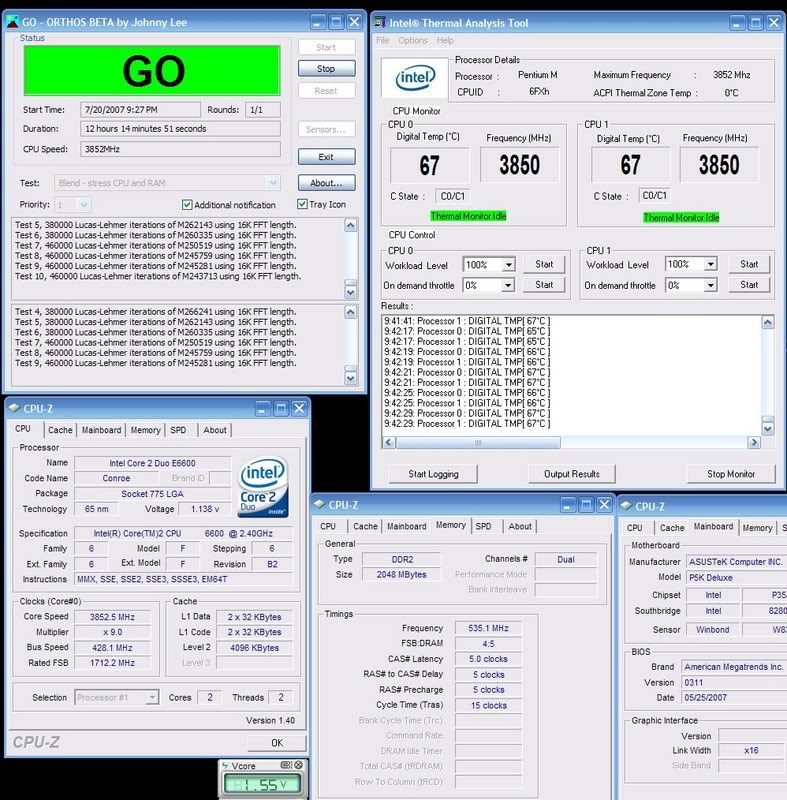Open the Selection Processor #1 dropdown in CPU-Z

click(152, 697)
